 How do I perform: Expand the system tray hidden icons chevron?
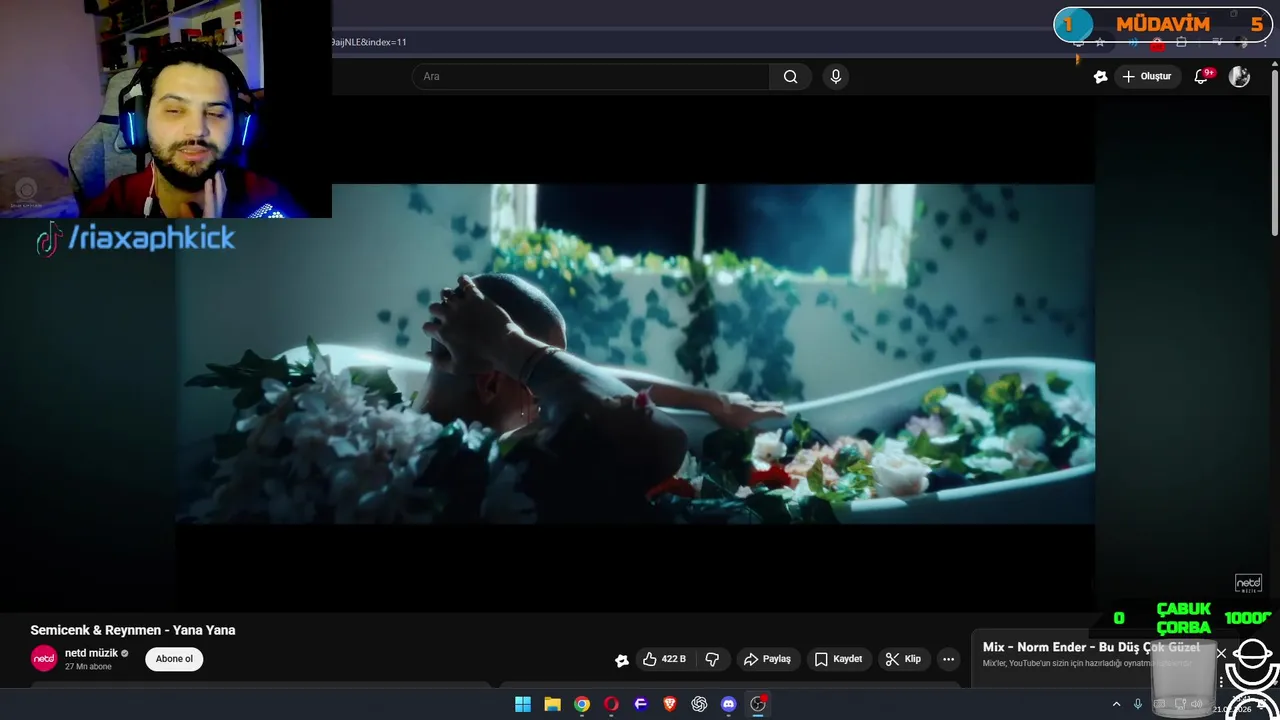[x=1116, y=704]
